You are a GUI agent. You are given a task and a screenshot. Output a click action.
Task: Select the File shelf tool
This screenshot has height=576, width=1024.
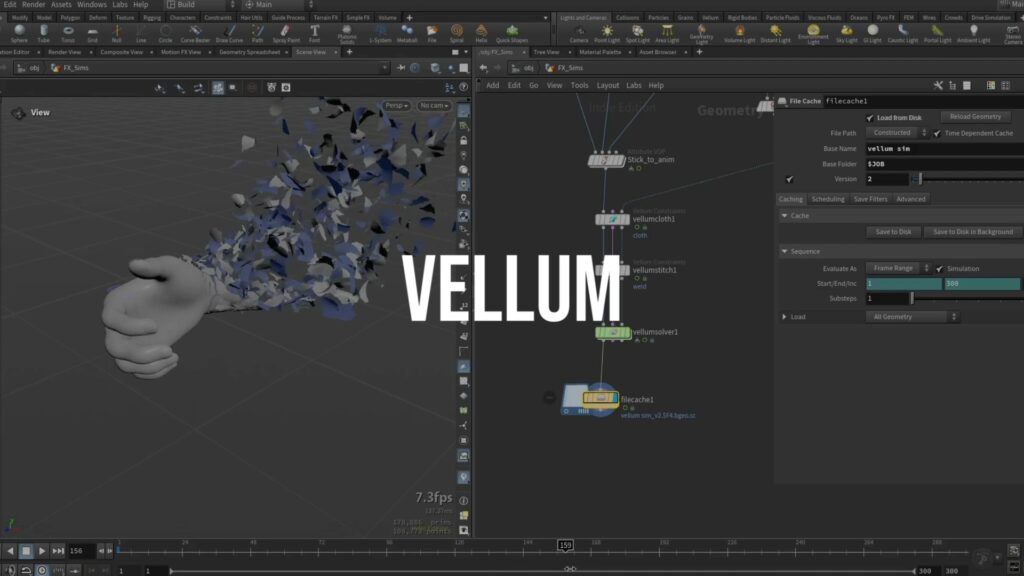[x=432, y=34]
